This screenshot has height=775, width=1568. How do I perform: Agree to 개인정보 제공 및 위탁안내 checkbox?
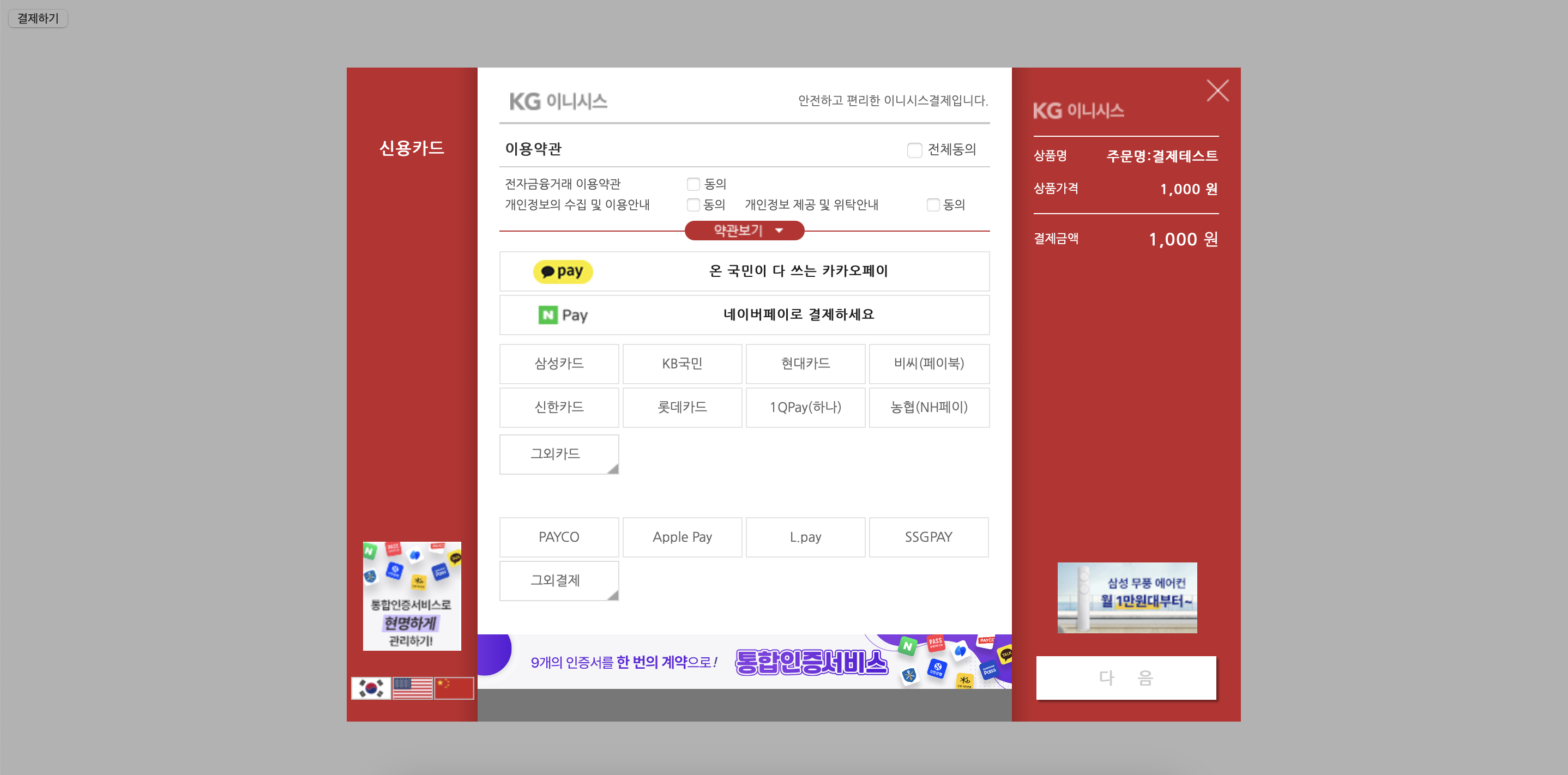pyautogui.click(x=932, y=204)
